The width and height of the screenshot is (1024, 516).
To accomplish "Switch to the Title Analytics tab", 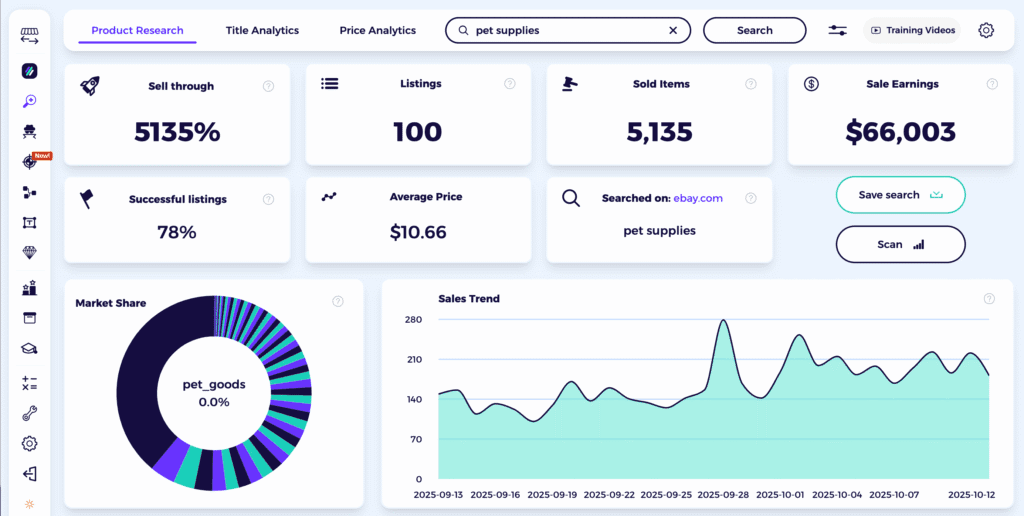I will pos(262,31).
